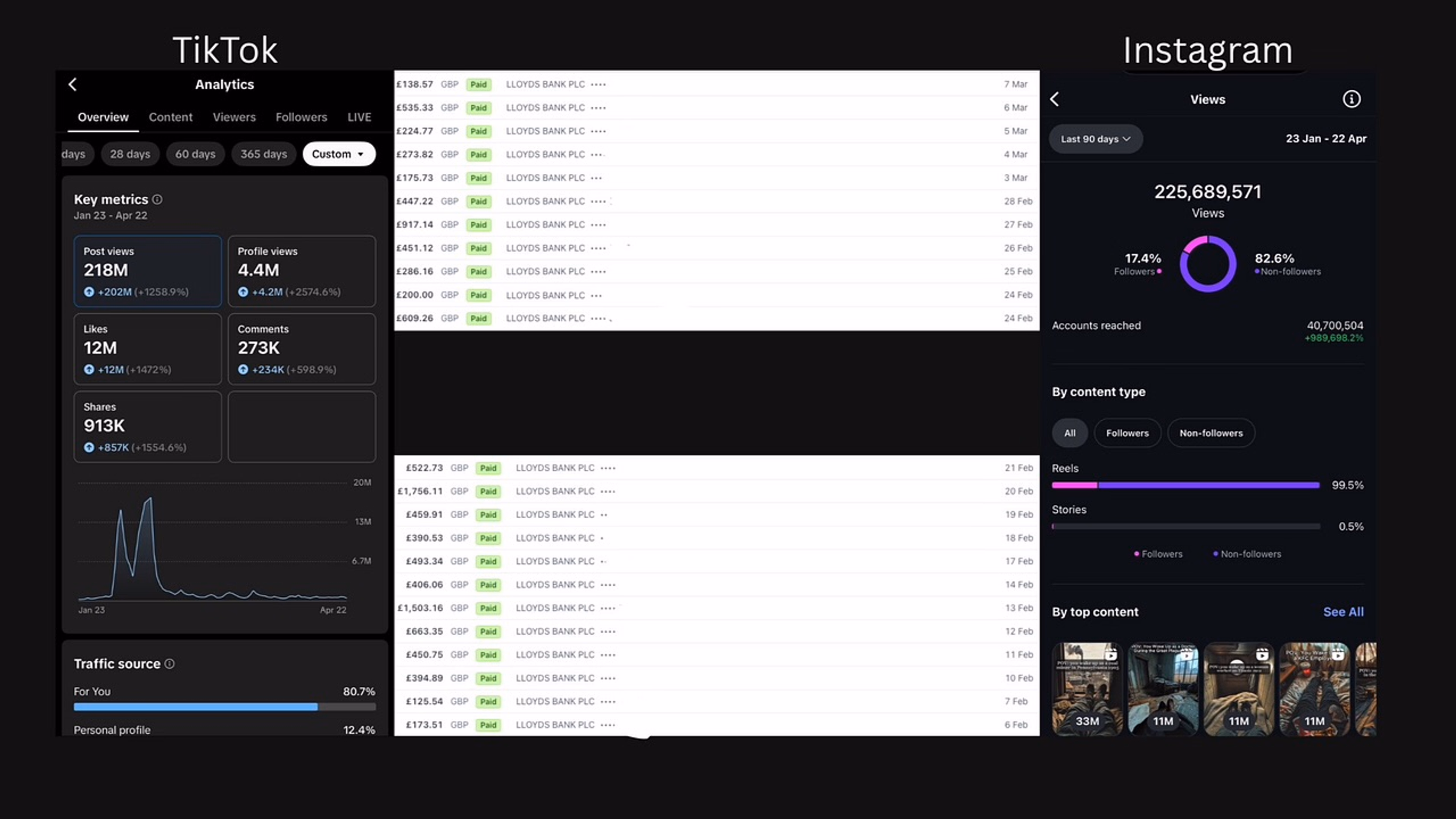This screenshot has width=1456, height=819.
Task: Click the £138.57 payment on 7 Mar
Action: point(716,85)
